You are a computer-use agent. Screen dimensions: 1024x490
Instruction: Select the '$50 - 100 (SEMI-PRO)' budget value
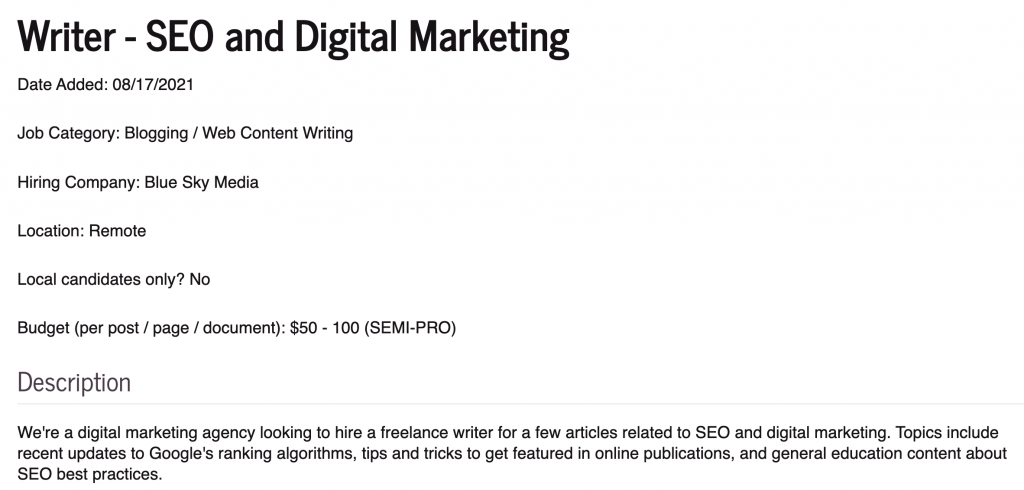click(373, 328)
